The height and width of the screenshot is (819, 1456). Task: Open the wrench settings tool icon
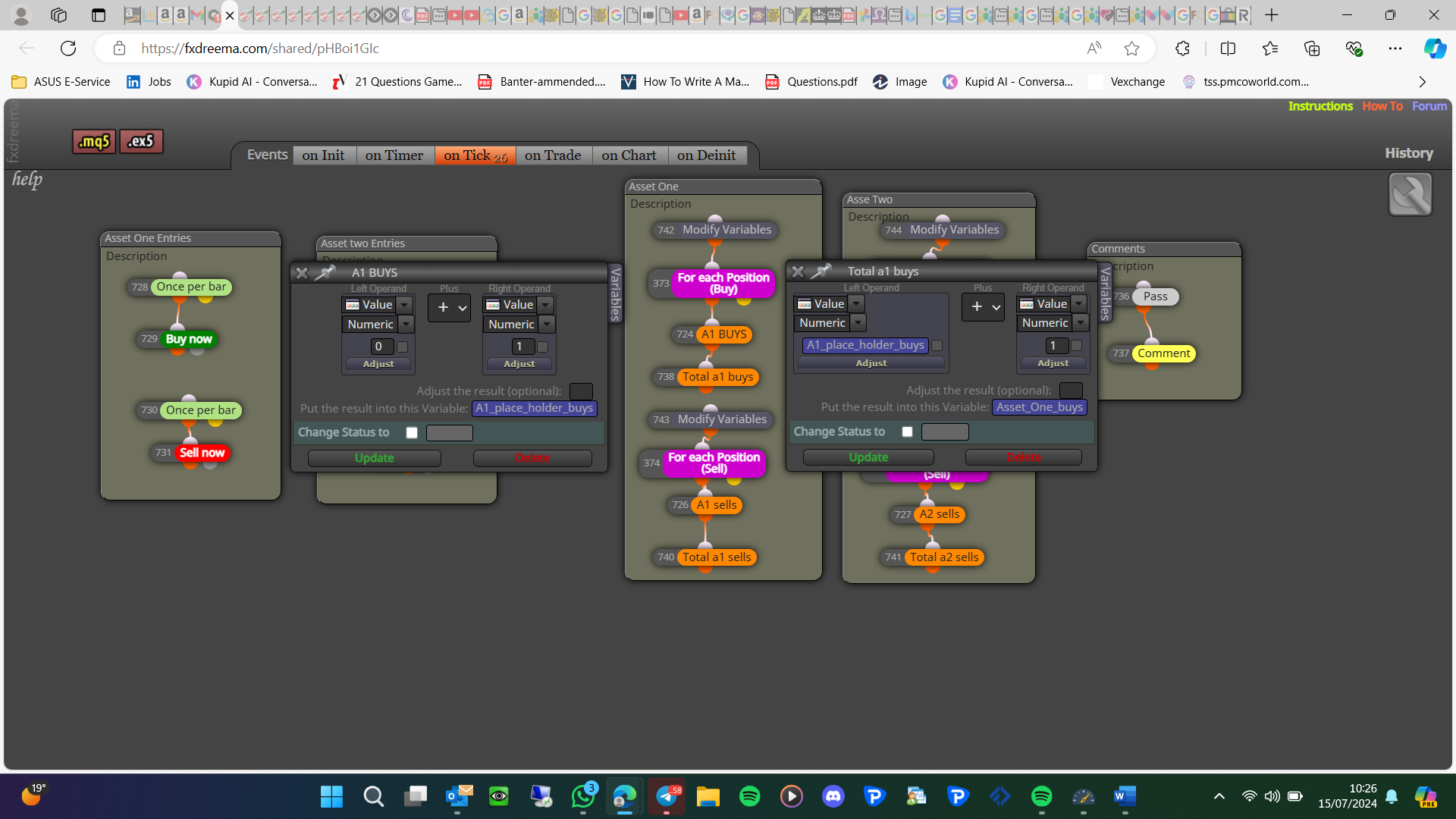pos(1410,194)
